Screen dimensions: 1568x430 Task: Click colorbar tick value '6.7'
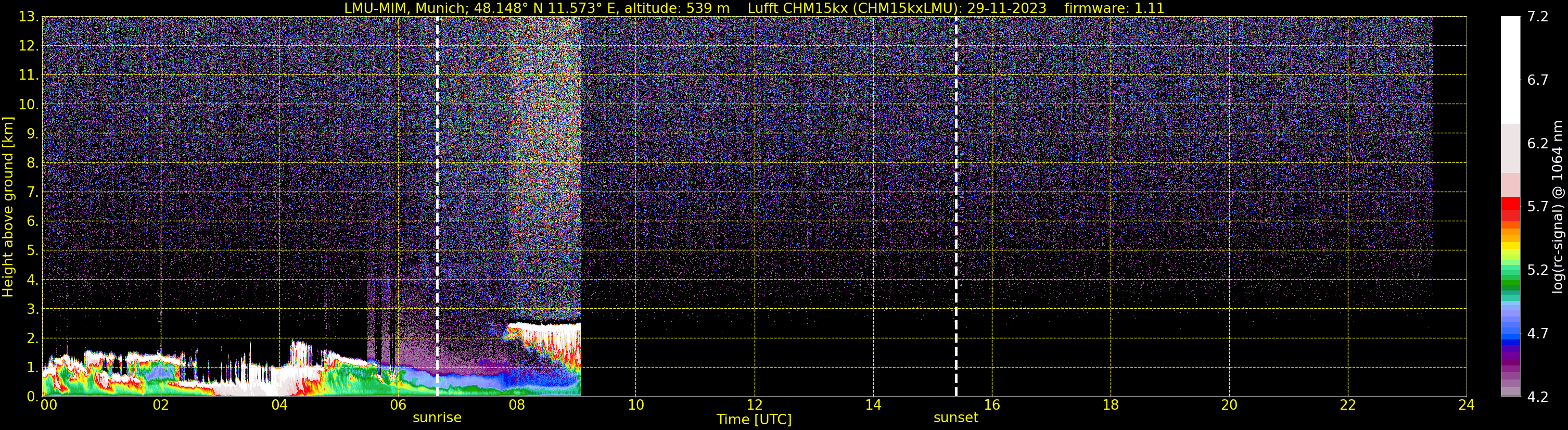tap(1538, 80)
